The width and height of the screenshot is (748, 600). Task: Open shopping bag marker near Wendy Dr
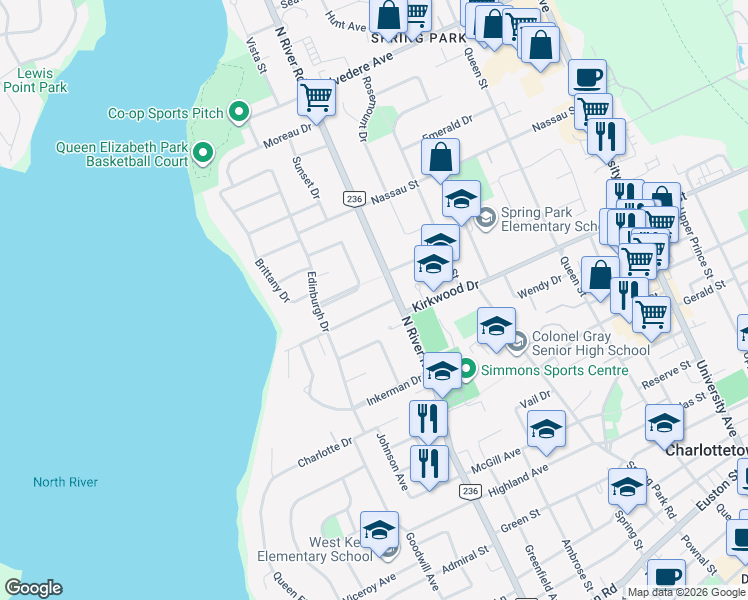click(x=601, y=276)
